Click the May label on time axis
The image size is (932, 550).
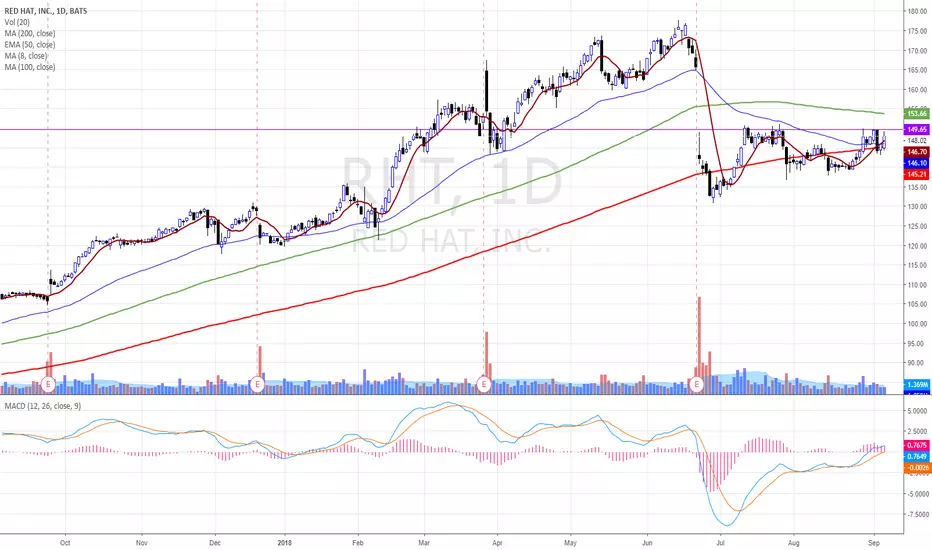coord(571,543)
